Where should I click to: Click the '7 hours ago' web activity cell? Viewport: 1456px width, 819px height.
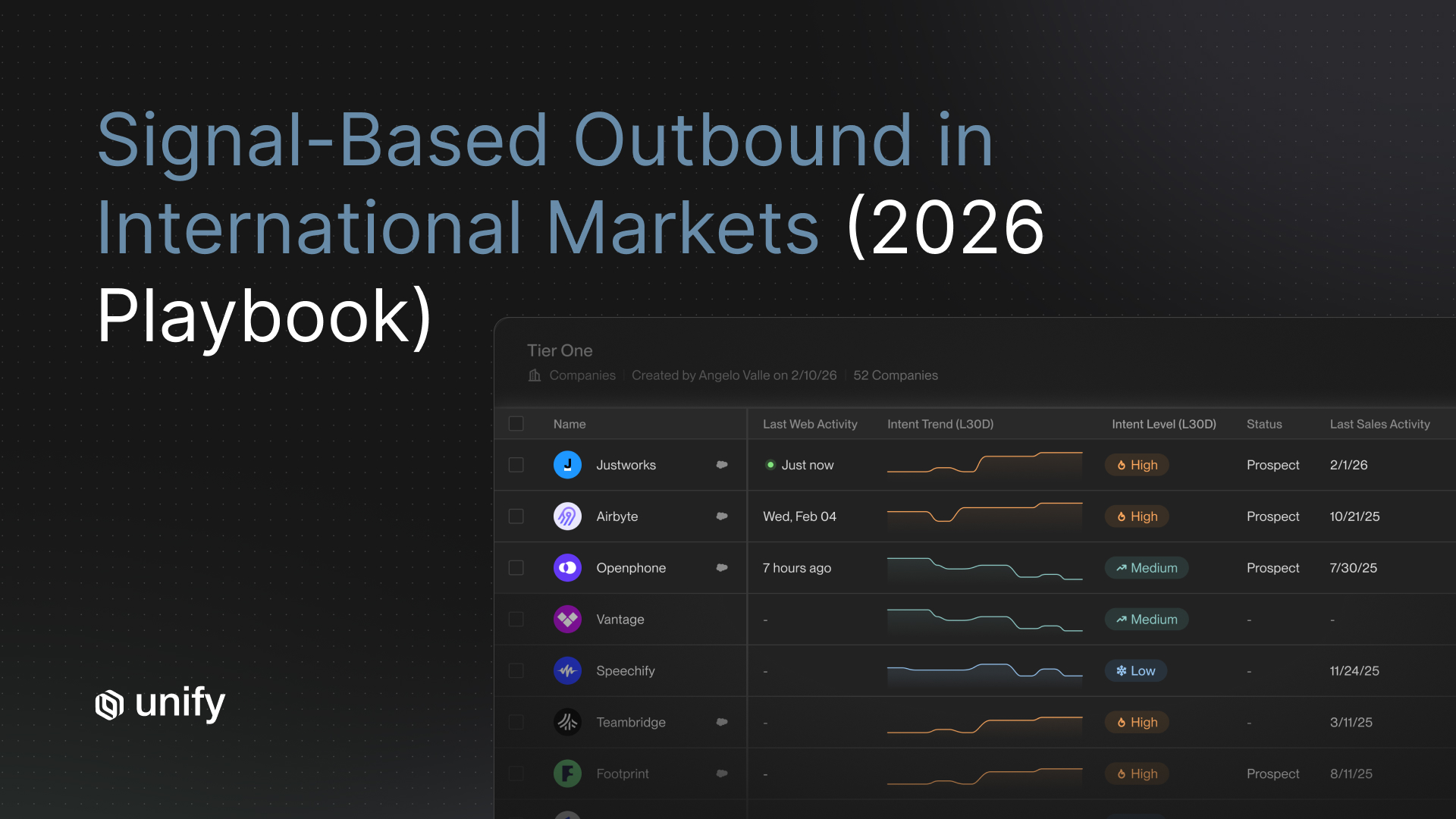click(x=797, y=568)
